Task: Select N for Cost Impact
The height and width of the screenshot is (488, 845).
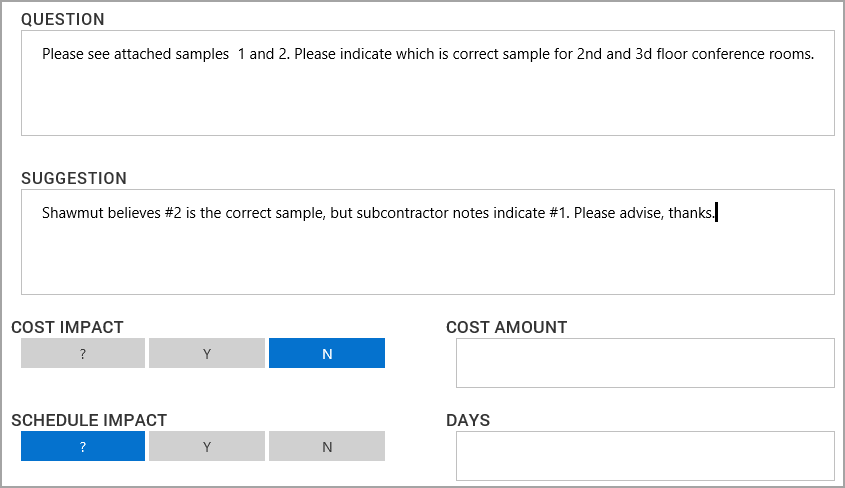Action: pyautogui.click(x=327, y=353)
